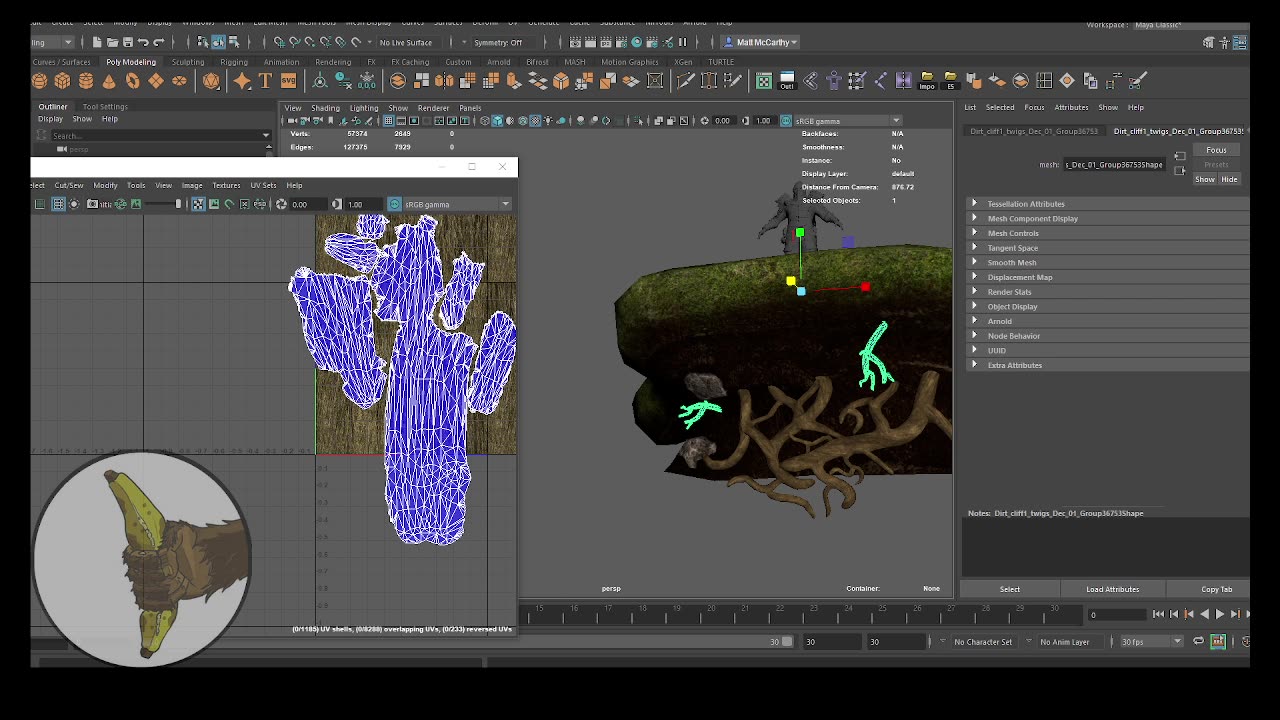
Task: Click the Select button in Attribute Editor
Action: [x=1010, y=589]
